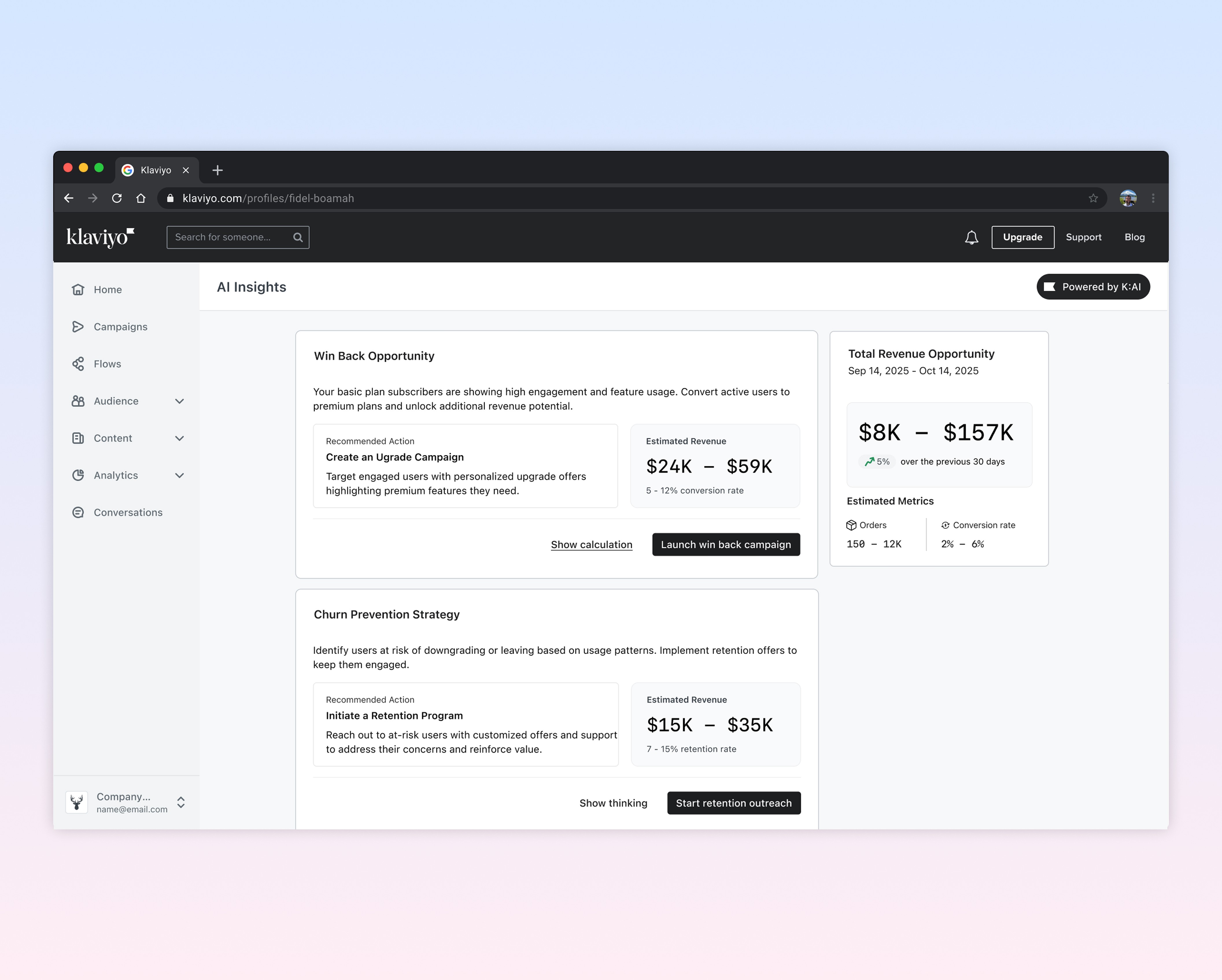1222x980 pixels.
Task: Open the company account switcher
Action: [181, 803]
